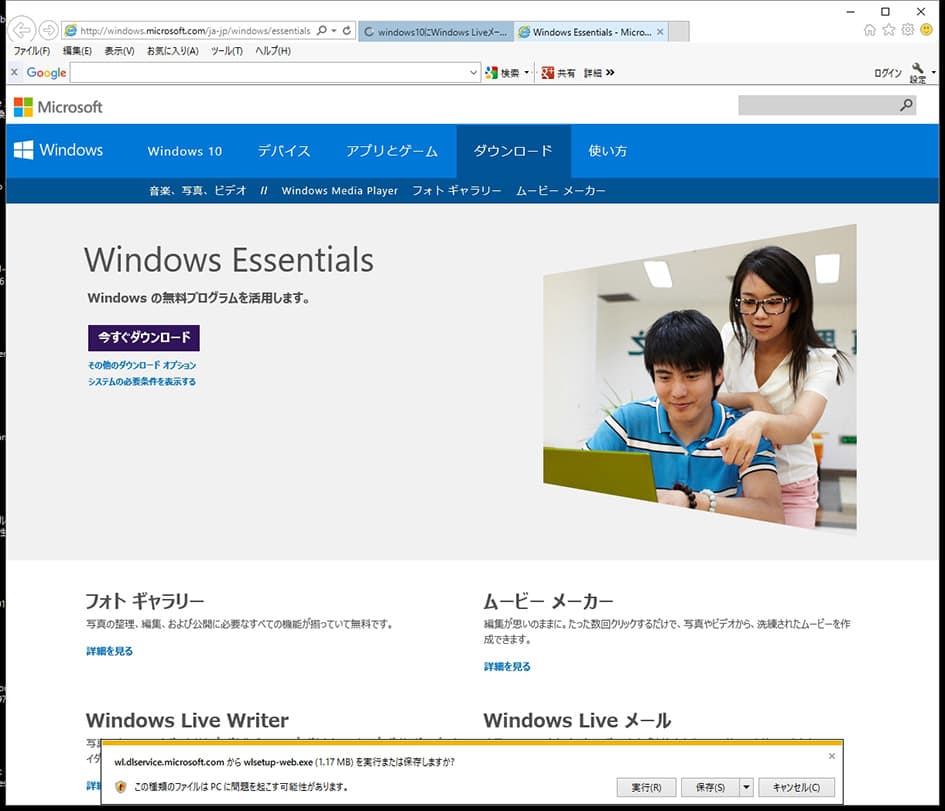Open favorites with the star icon
Image resolution: width=945 pixels, height=811 pixels.
coord(888,30)
